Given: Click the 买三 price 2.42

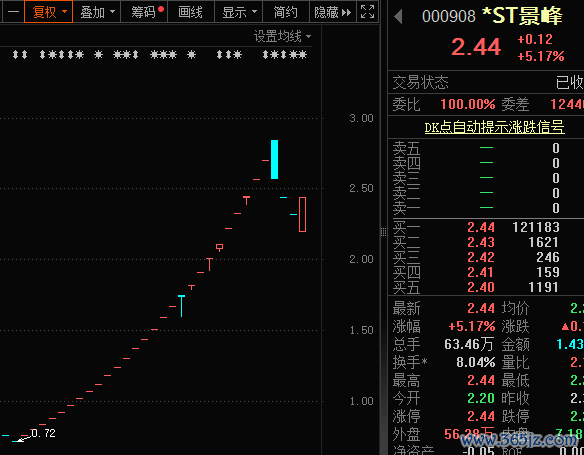Looking at the screenshot, I should 481,257.
